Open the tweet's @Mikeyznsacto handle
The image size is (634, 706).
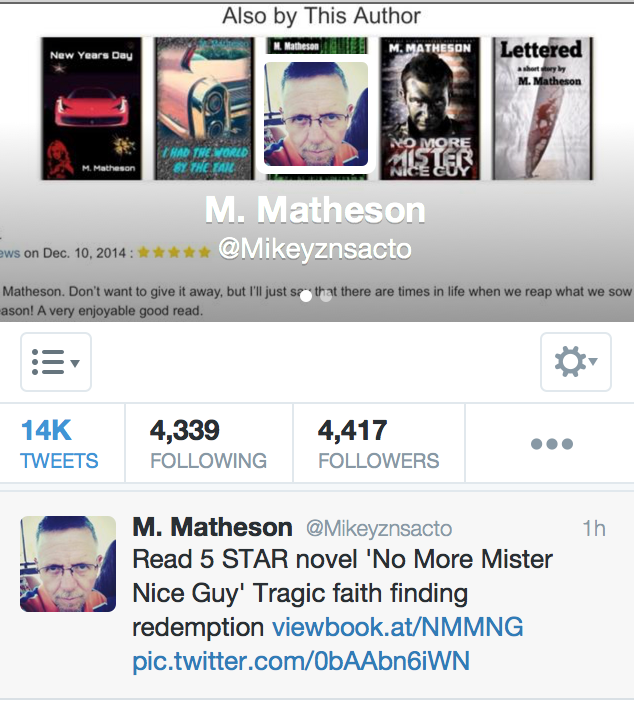(379, 528)
